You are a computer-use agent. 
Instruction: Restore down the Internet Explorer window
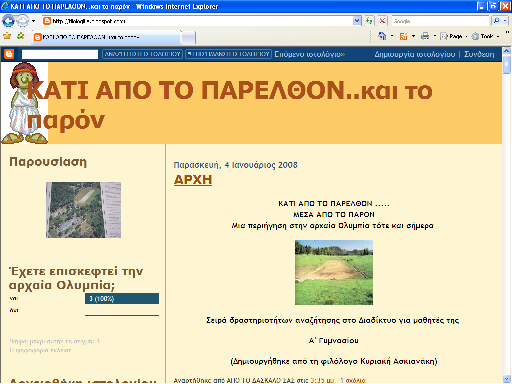tap(493, 6)
